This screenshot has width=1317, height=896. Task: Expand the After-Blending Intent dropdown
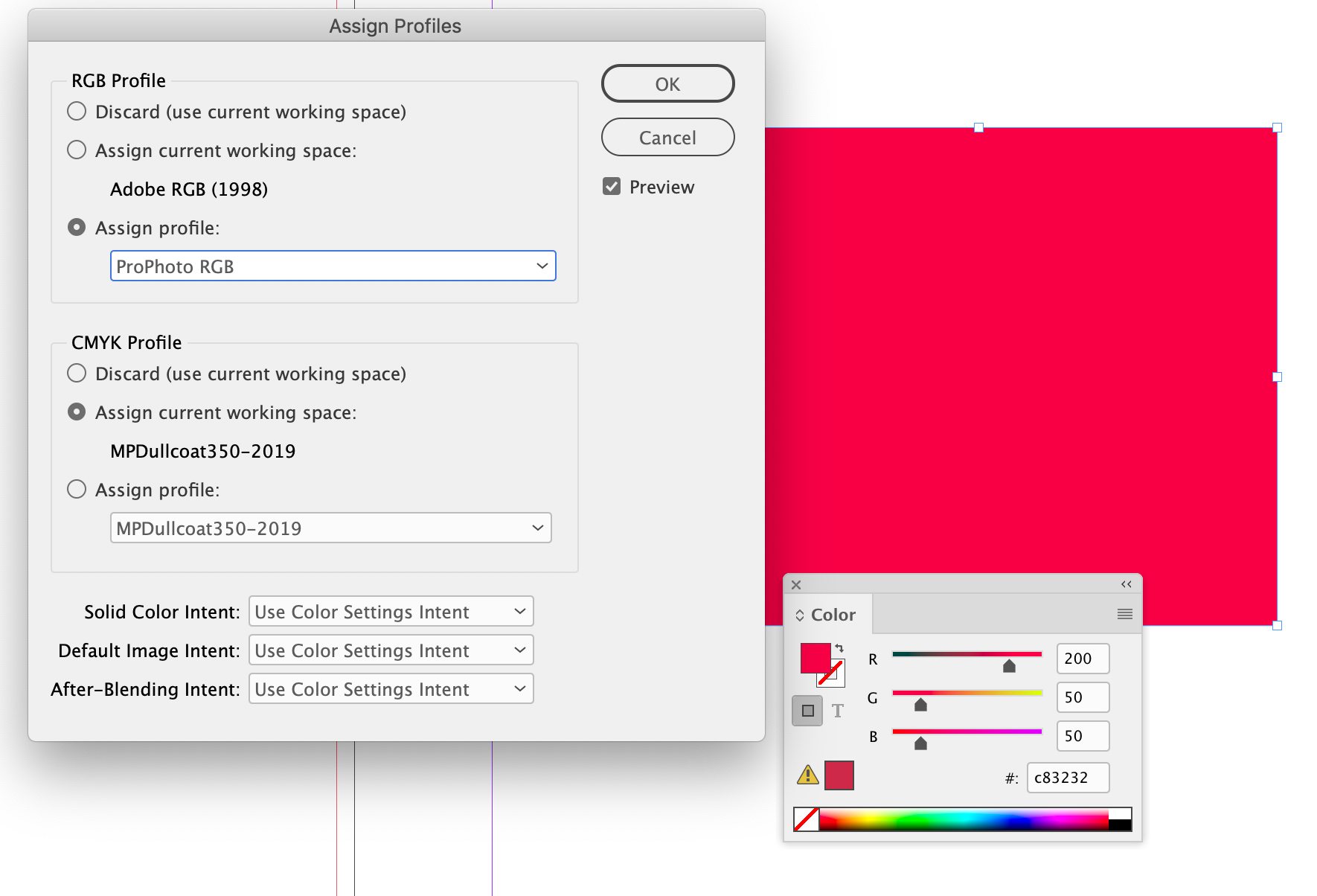tap(391, 688)
